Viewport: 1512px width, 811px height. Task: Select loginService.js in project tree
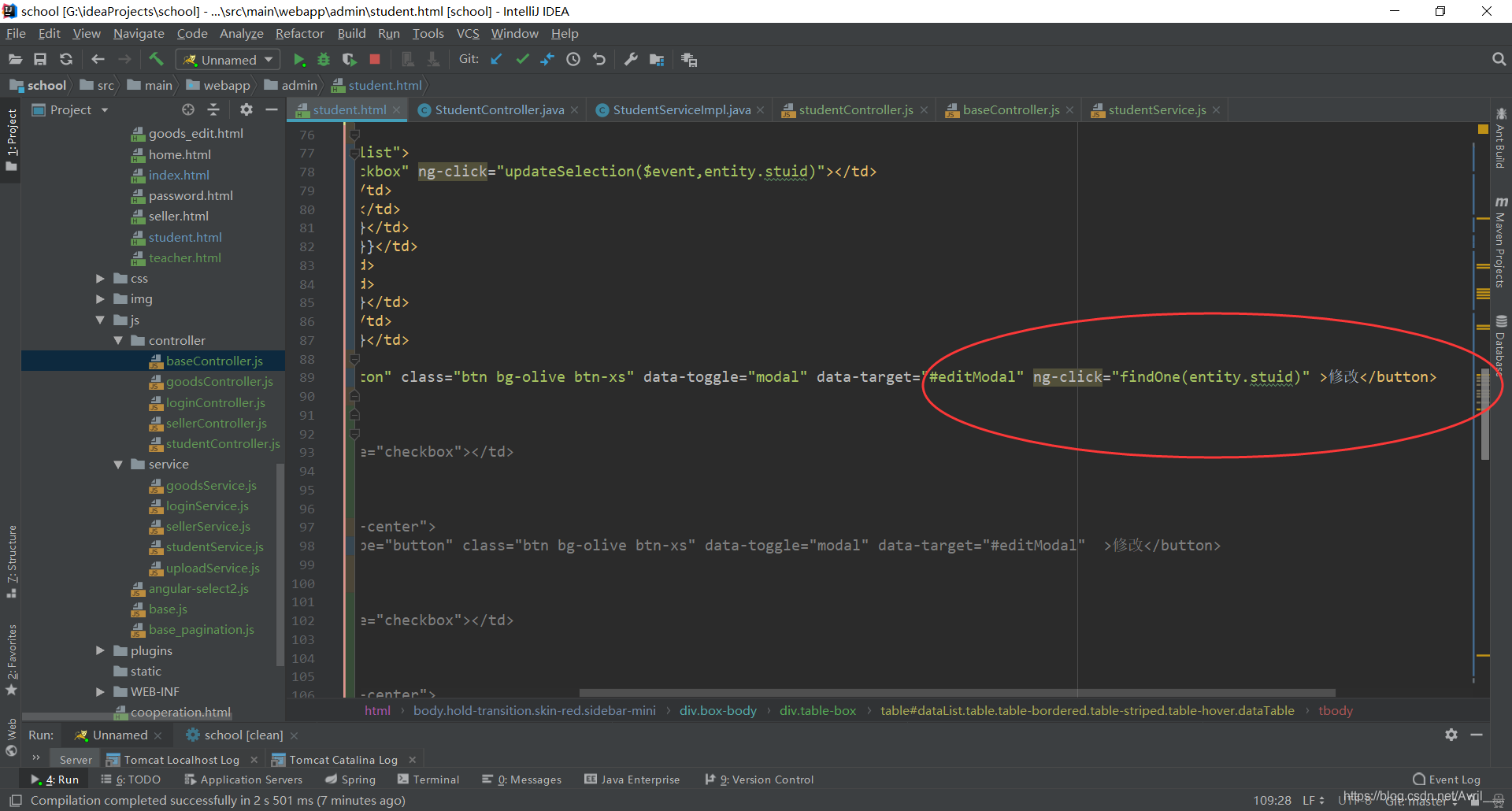pos(207,505)
